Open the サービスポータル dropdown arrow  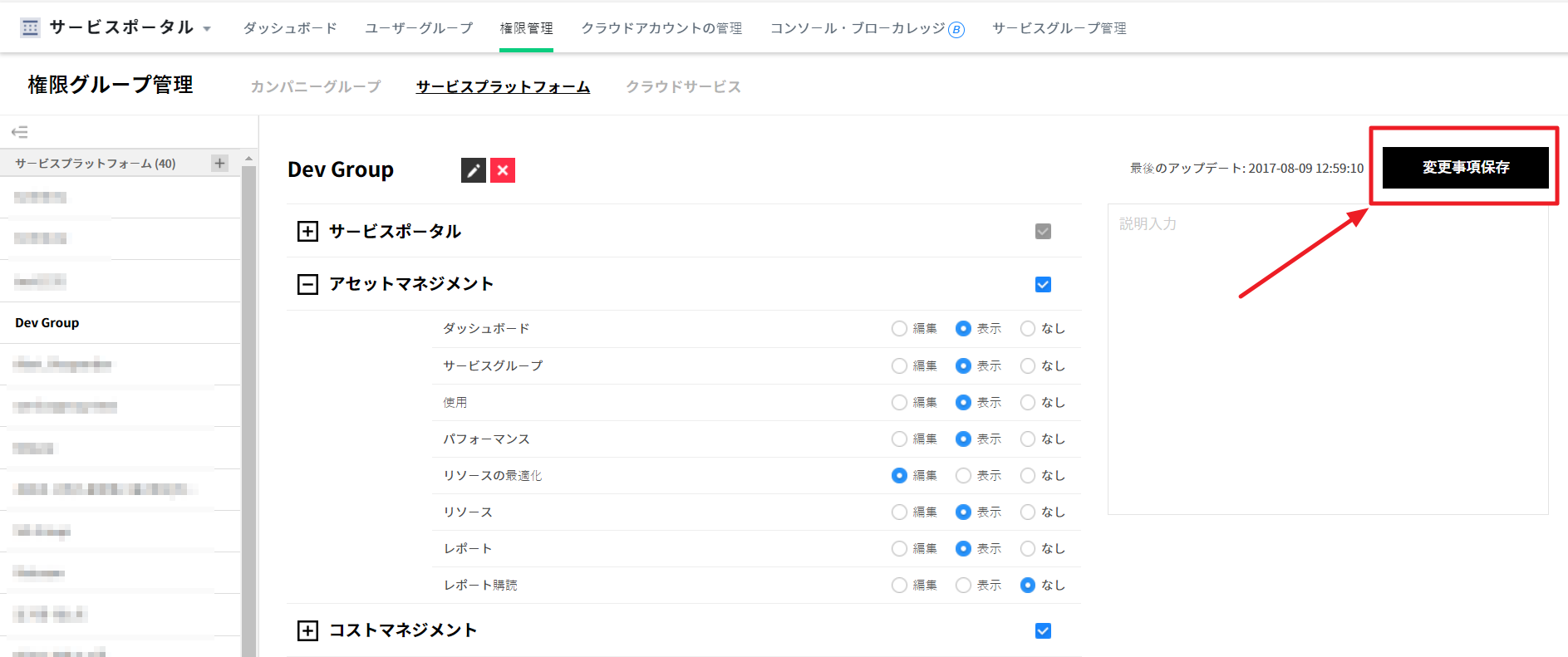[x=207, y=29]
